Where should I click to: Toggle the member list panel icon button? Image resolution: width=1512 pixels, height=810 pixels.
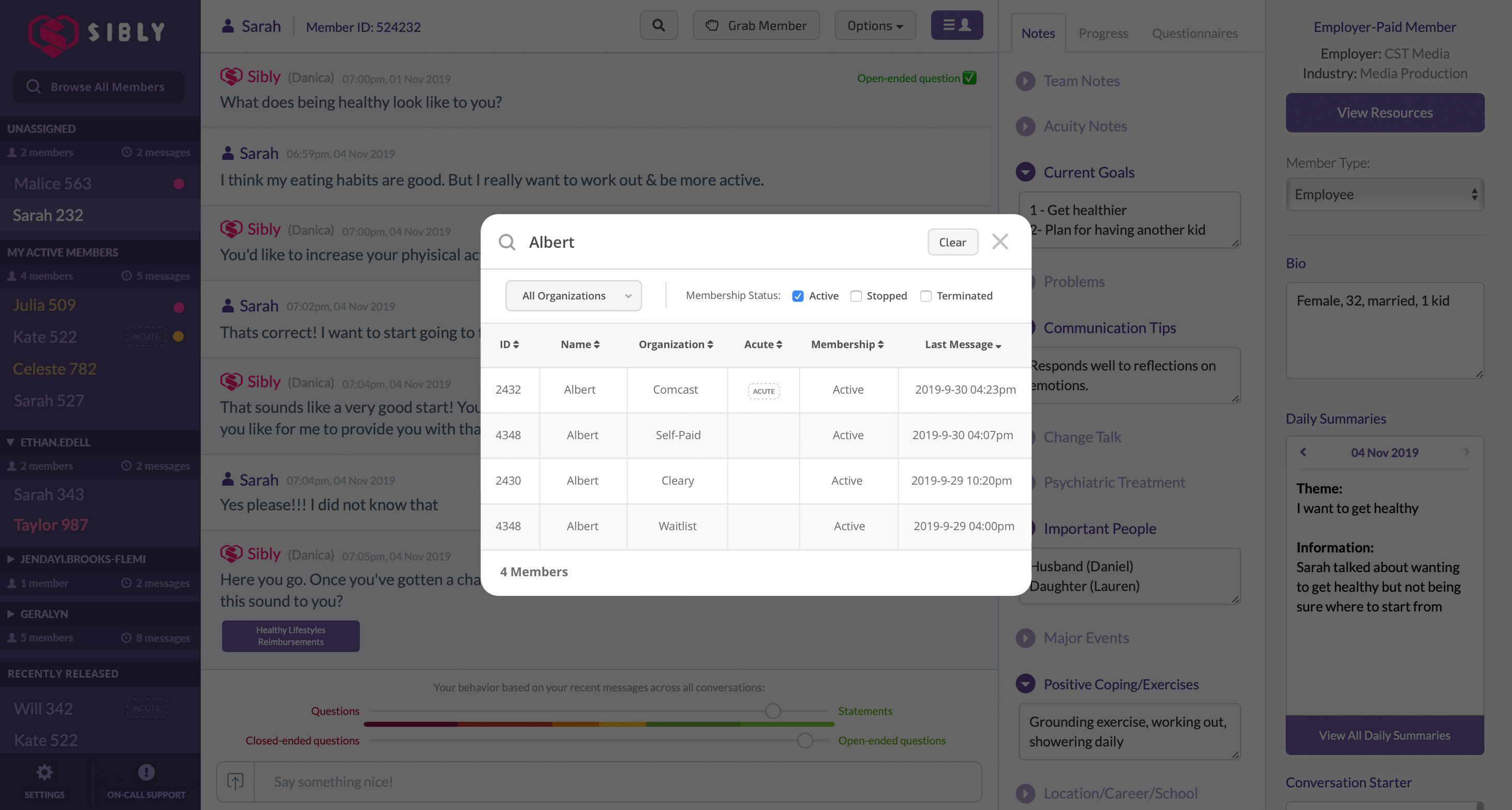956,25
